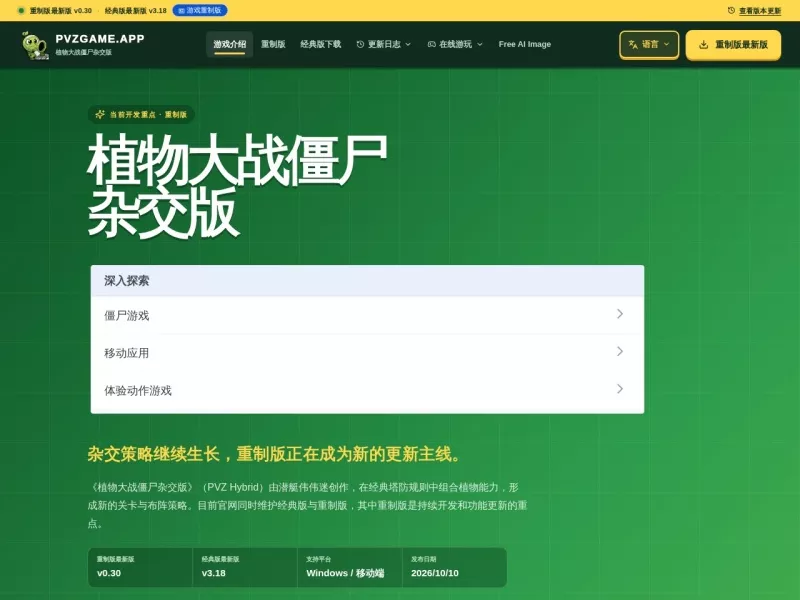Open the 语言 language dropdown arrow

point(666,44)
